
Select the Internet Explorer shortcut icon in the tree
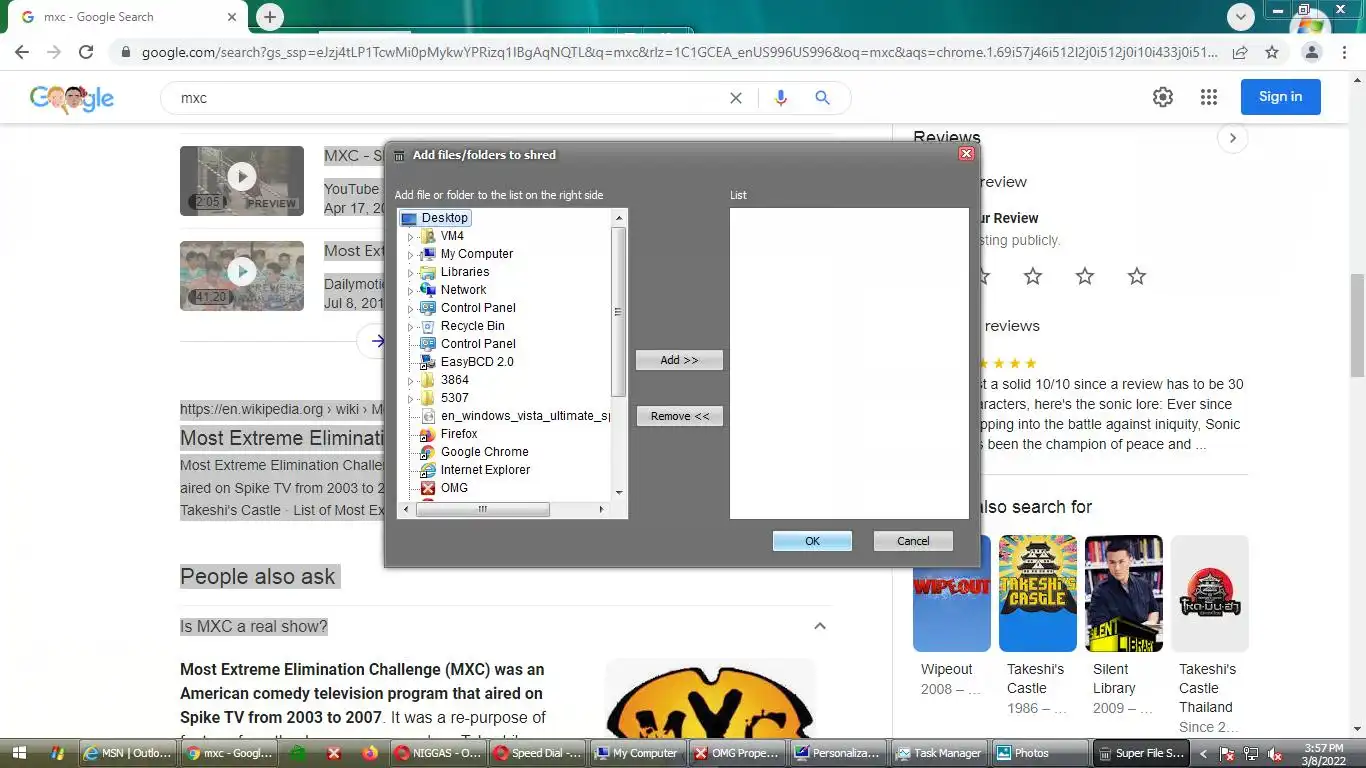[x=428, y=470]
